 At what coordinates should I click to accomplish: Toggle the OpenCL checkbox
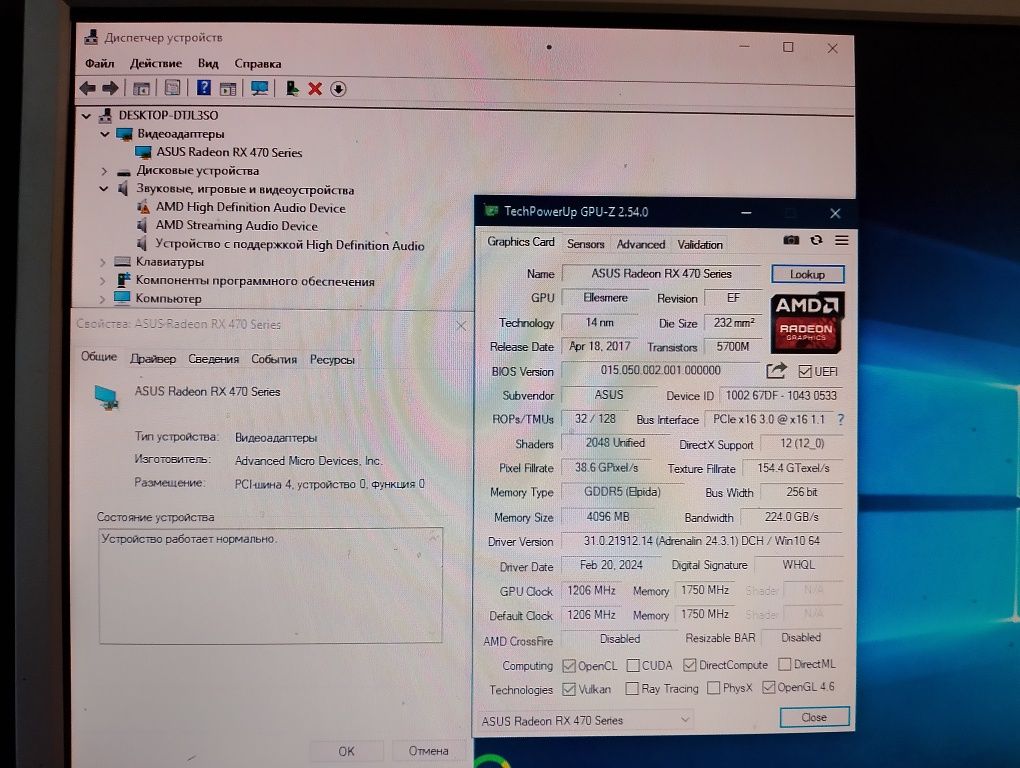(569, 665)
